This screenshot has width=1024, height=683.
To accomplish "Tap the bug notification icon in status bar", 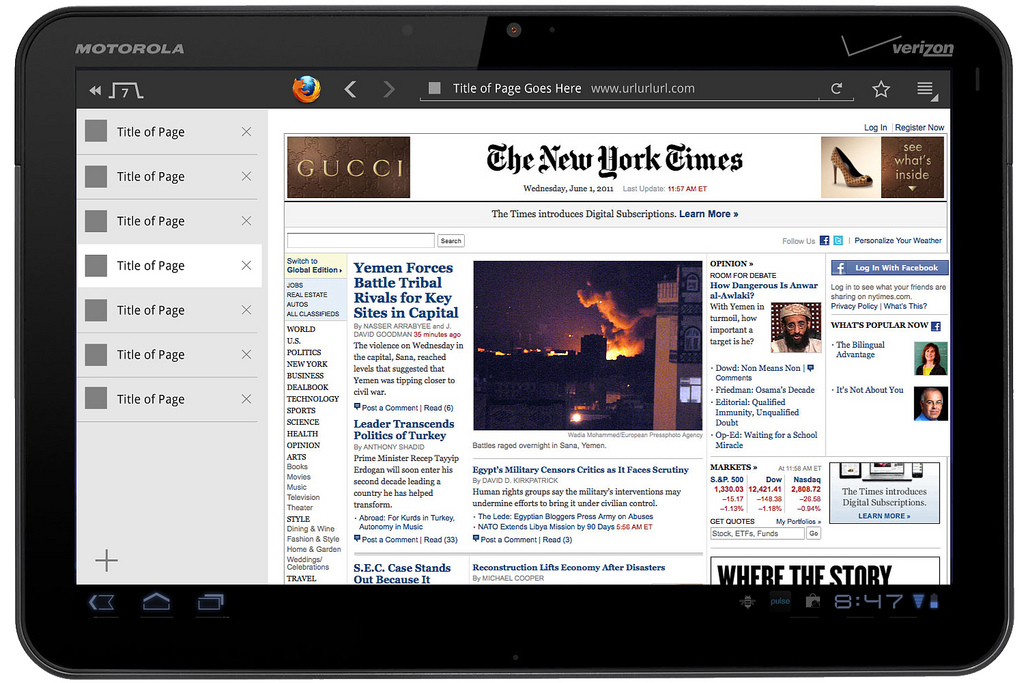I will click(x=748, y=601).
